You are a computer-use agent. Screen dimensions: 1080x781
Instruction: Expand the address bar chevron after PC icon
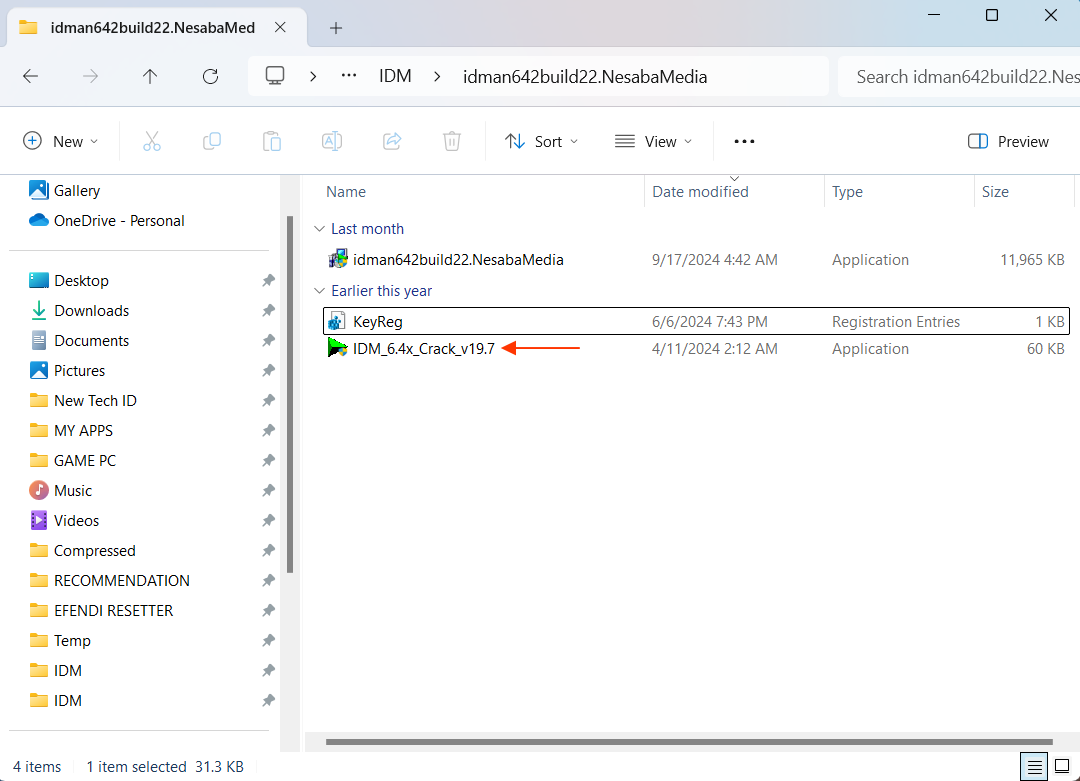pos(313,76)
